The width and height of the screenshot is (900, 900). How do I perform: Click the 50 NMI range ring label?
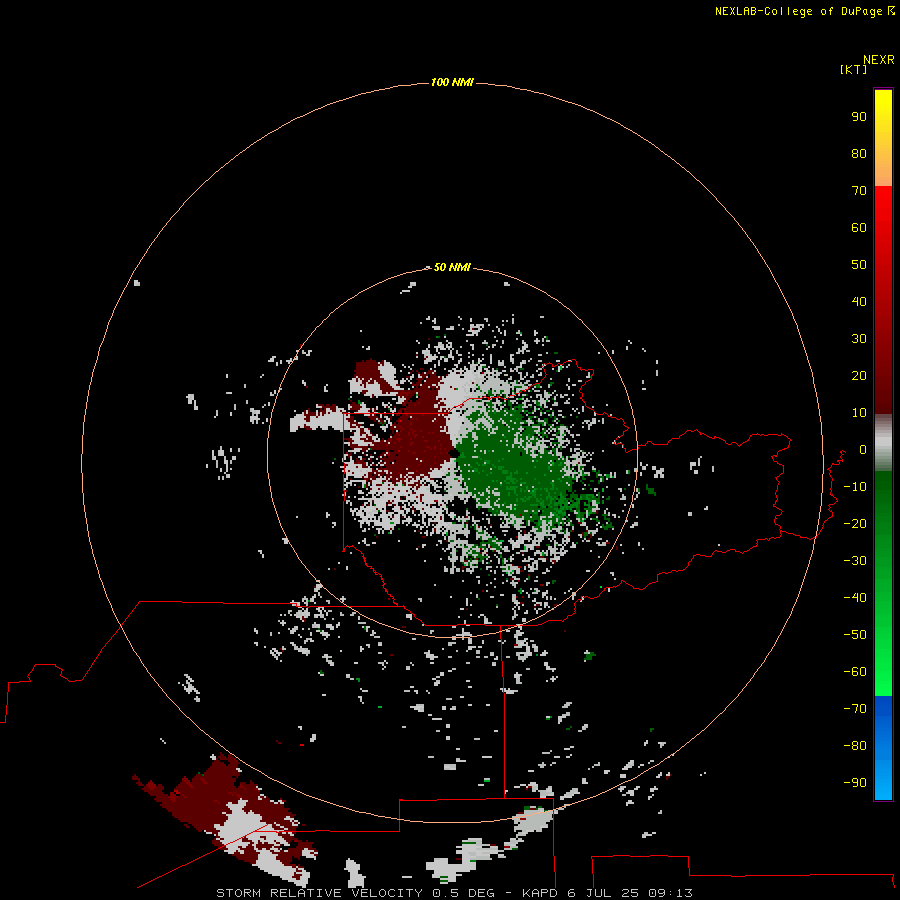tap(452, 267)
